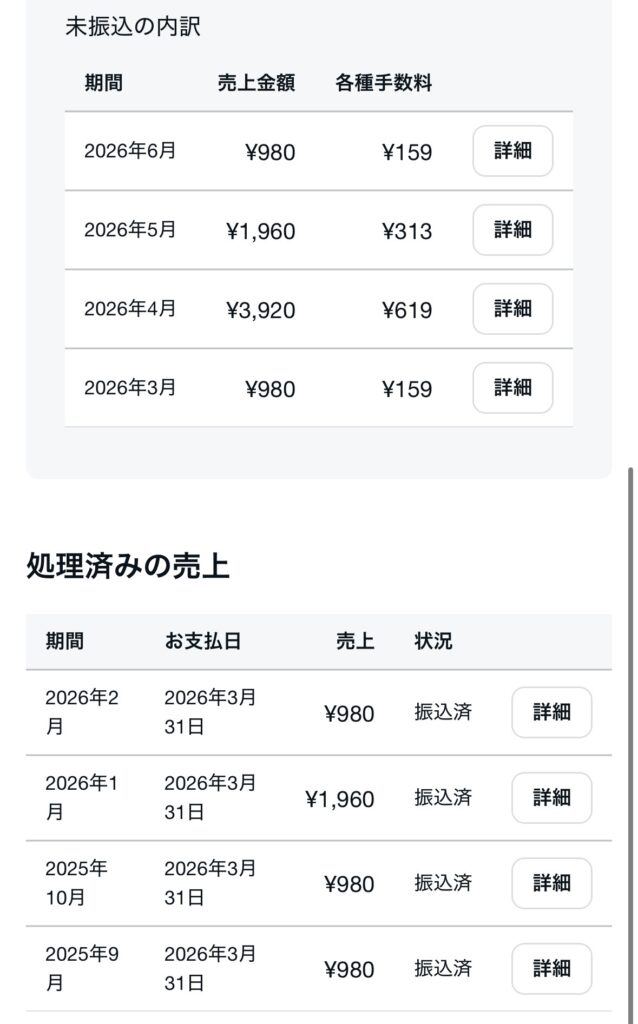
Task: Click the ¥1,960 sales for 2026年1月
Action: [340, 799]
